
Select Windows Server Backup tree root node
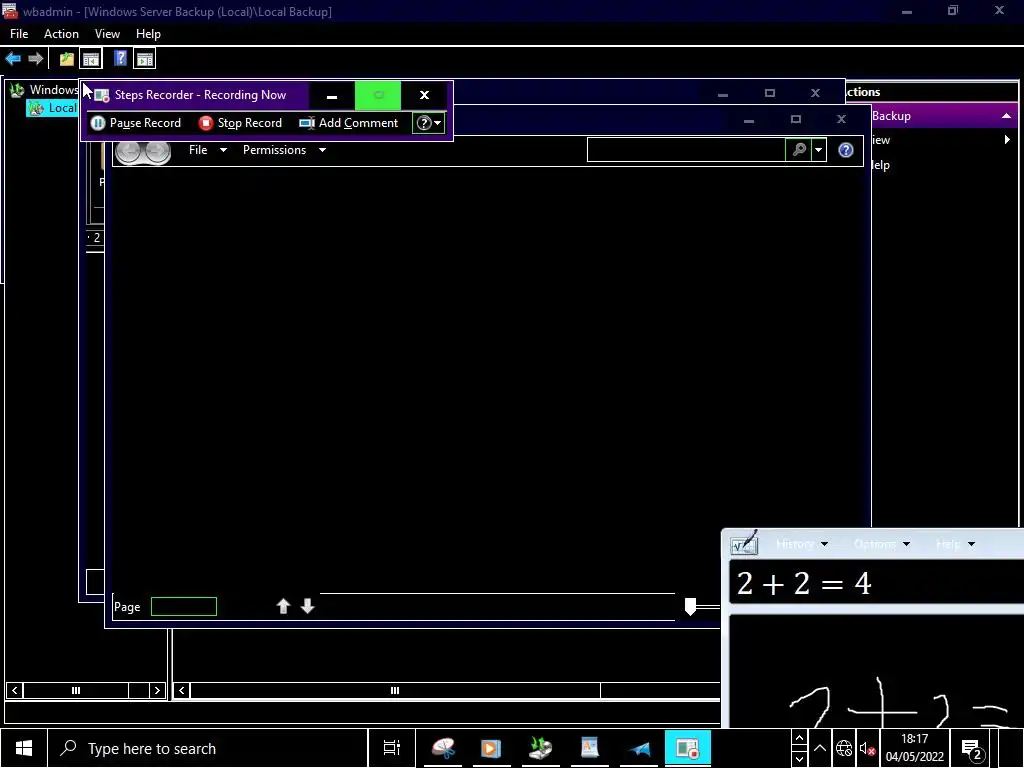click(44, 90)
